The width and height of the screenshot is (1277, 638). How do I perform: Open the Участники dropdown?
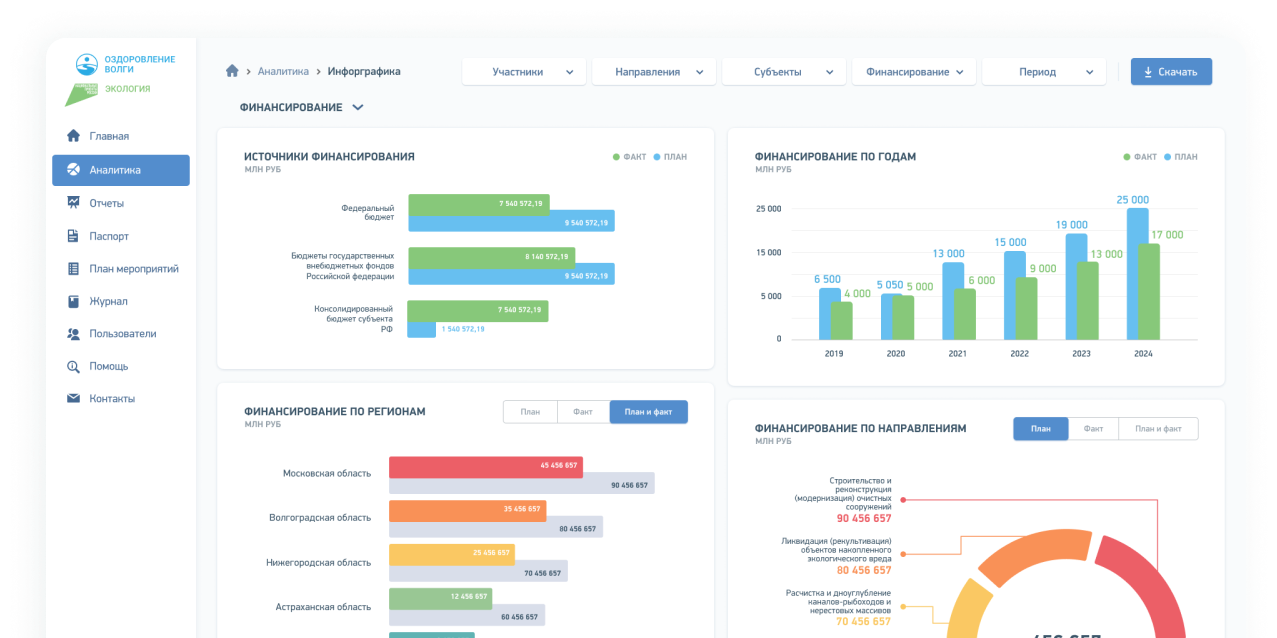tap(523, 72)
